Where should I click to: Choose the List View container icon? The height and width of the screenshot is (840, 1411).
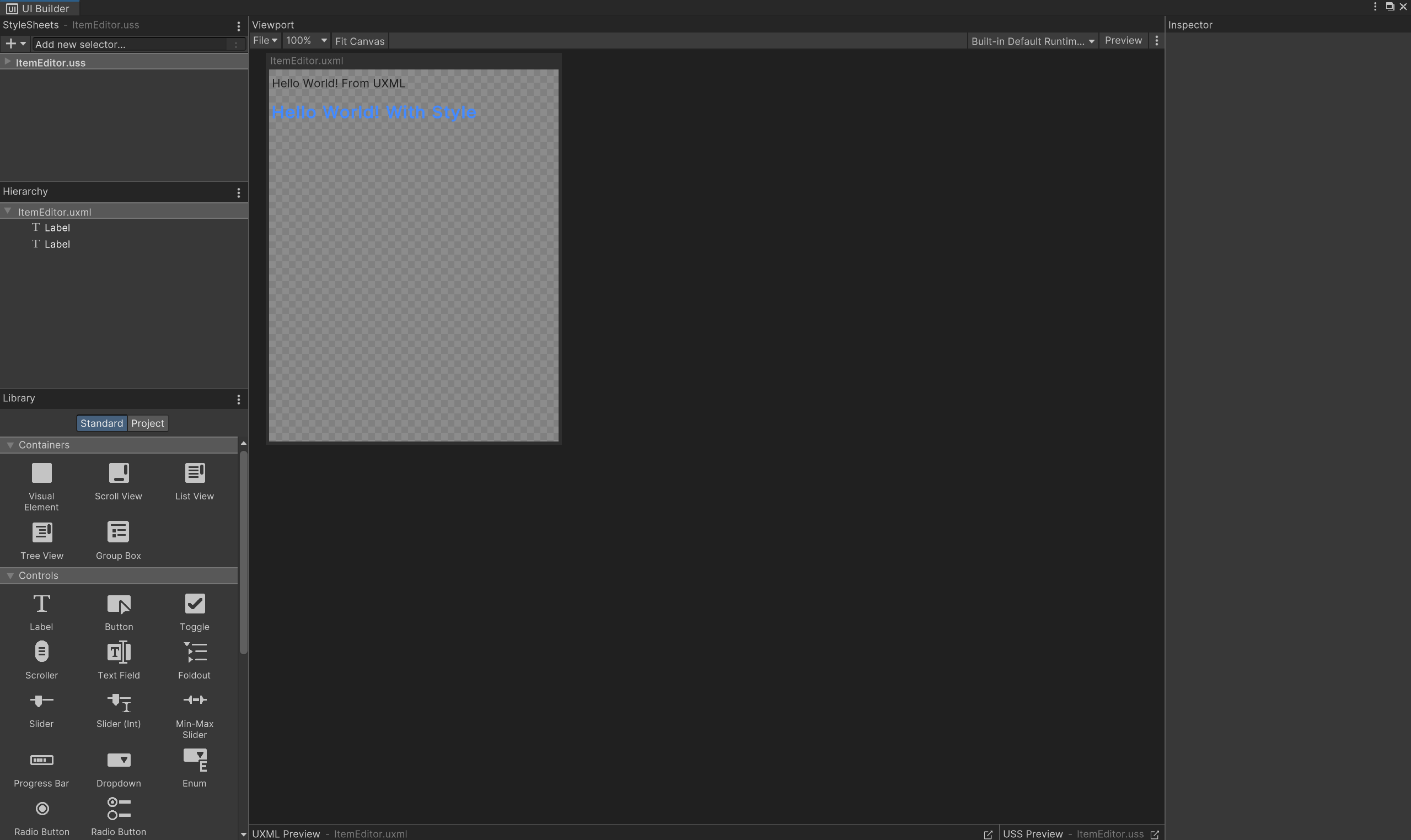tap(195, 473)
